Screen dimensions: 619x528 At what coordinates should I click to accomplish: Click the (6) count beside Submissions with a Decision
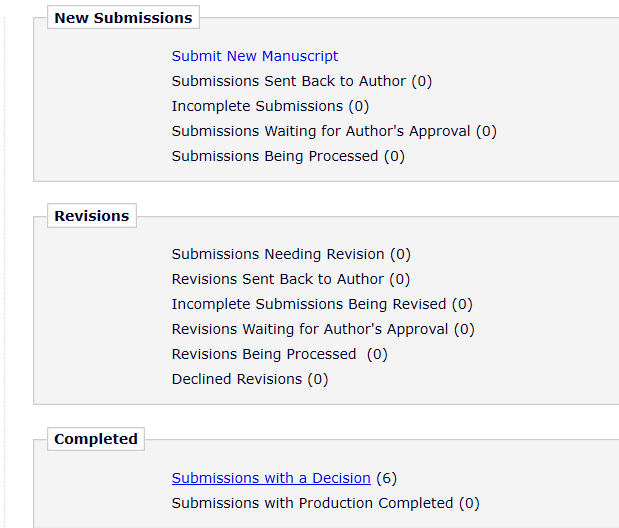tap(386, 478)
